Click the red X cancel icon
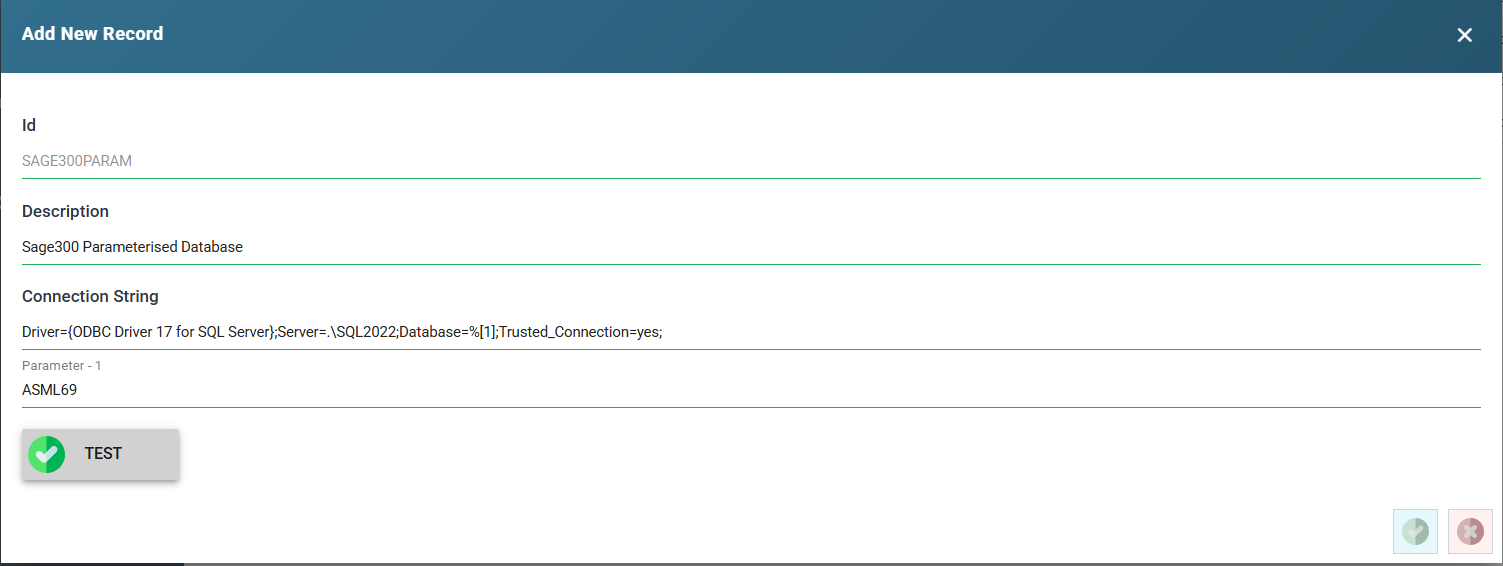This screenshot has height=566, width=1503. point(1470,531)
